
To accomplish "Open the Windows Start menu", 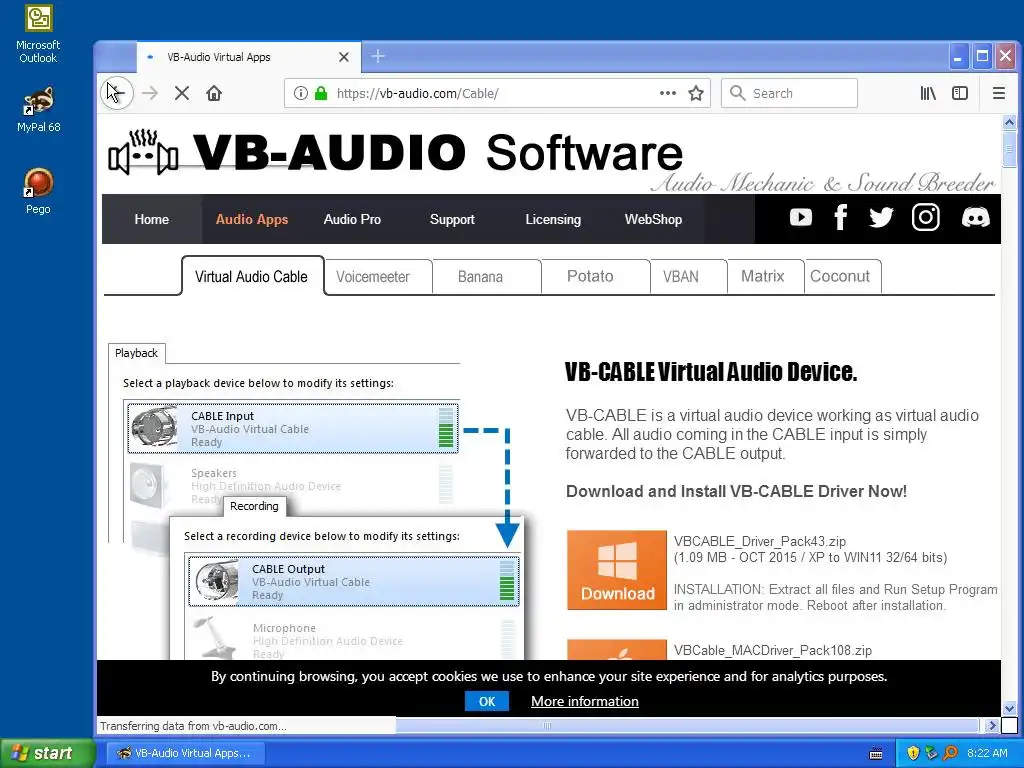I will click(48, 753).
